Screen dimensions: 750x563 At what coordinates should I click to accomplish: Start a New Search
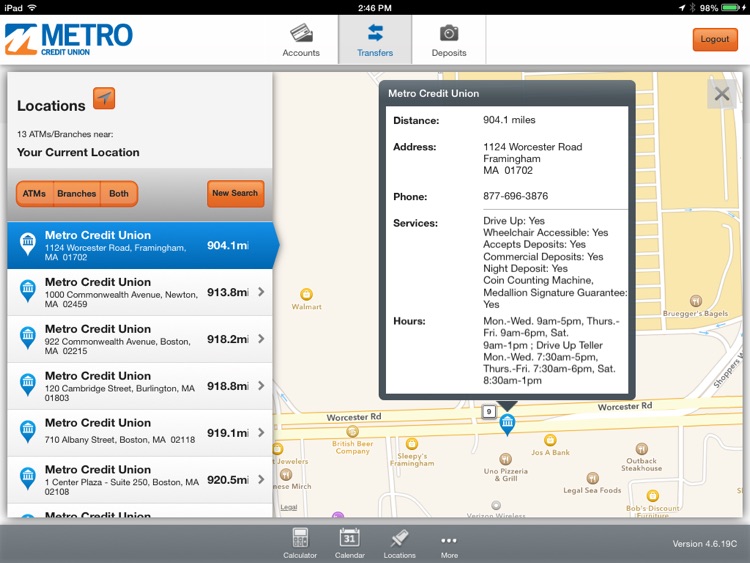235,193
